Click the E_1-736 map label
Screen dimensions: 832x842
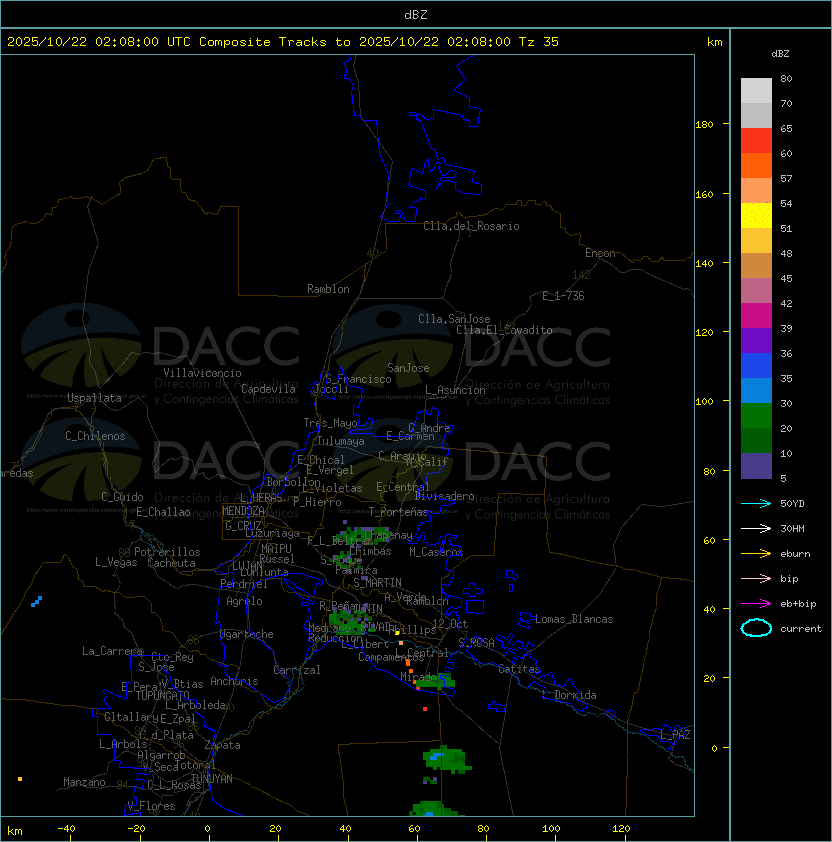563,296
